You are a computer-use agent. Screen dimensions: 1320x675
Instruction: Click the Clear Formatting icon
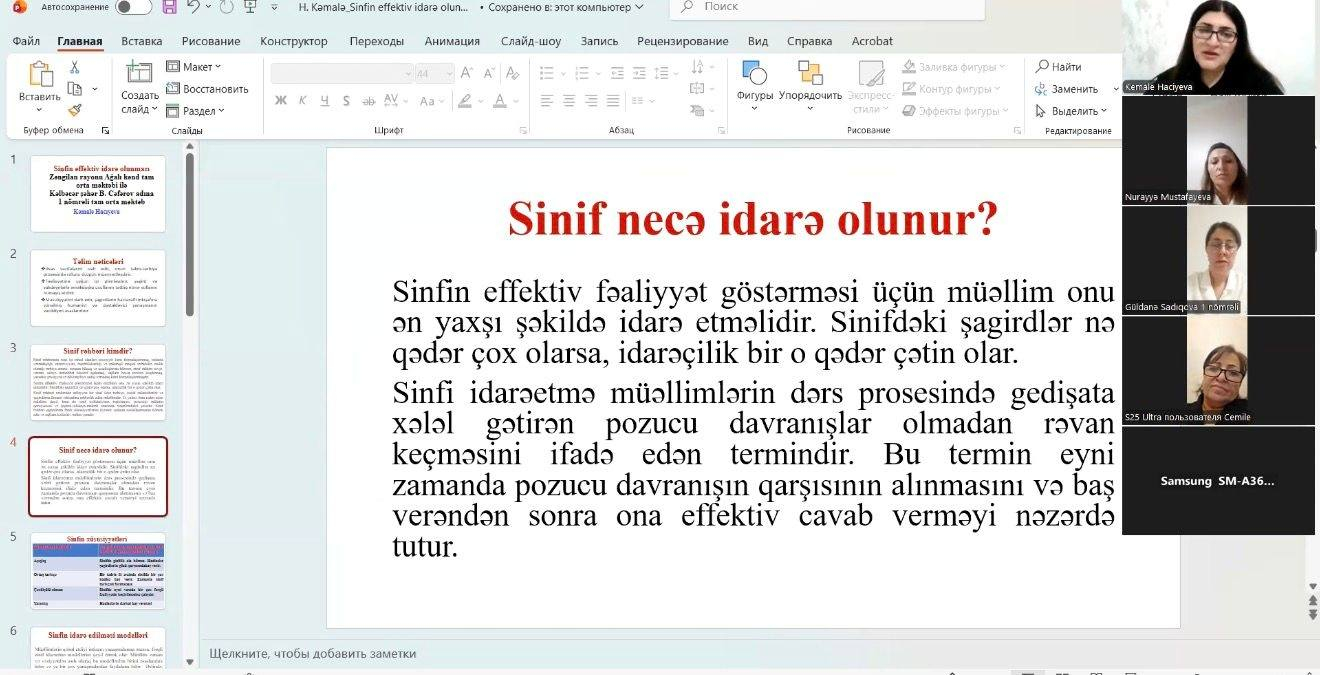click(x=512, y=72)
